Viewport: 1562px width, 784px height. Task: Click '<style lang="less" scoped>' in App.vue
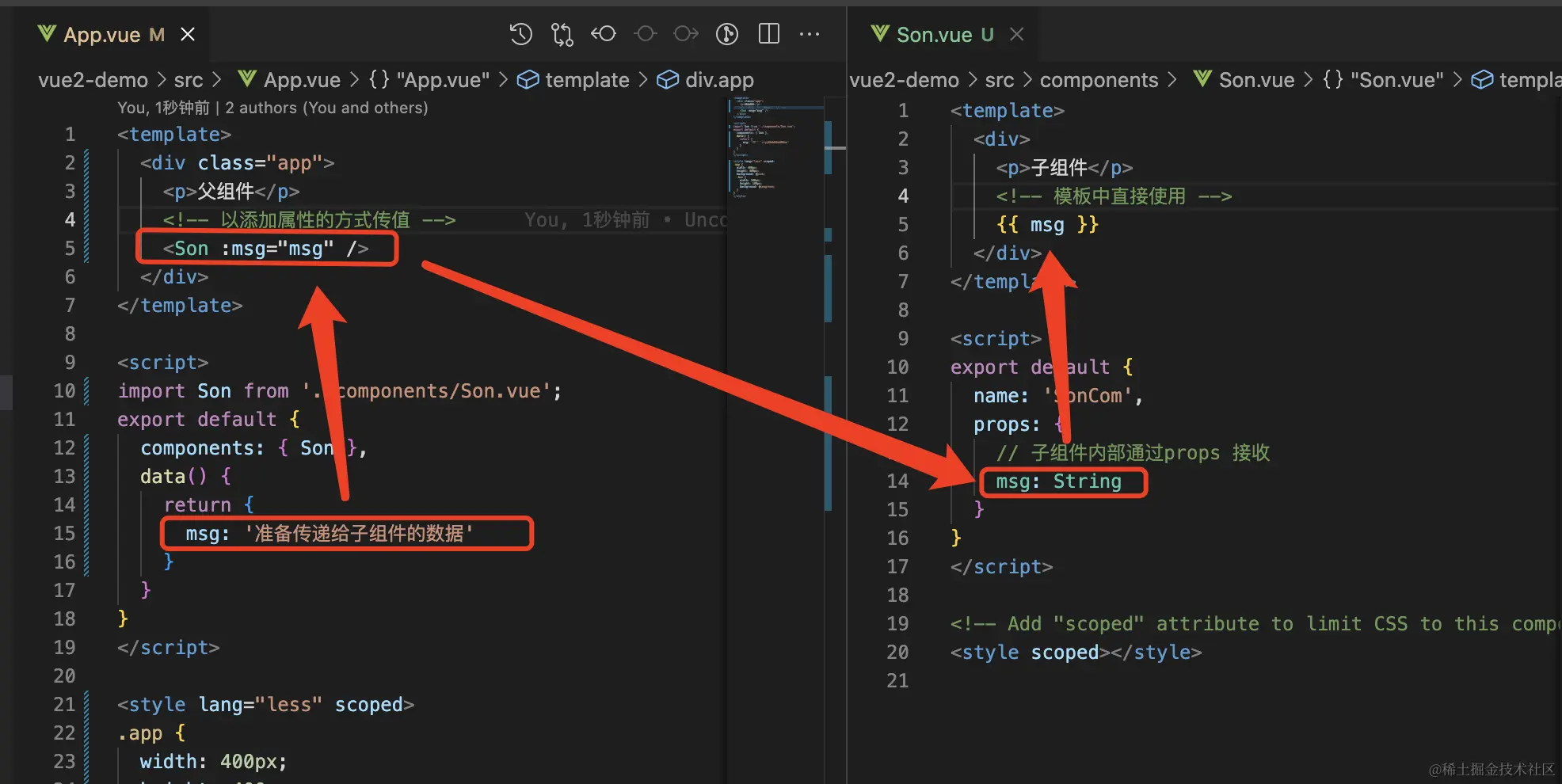[x=266, y=705]
